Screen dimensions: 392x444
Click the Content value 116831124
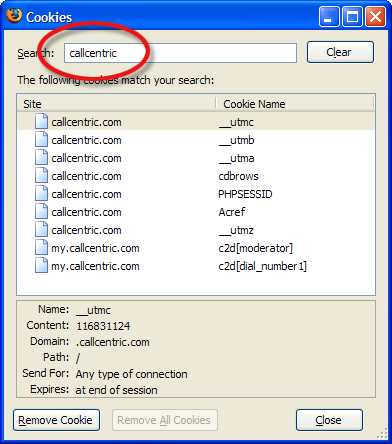(x=103, y=326)
